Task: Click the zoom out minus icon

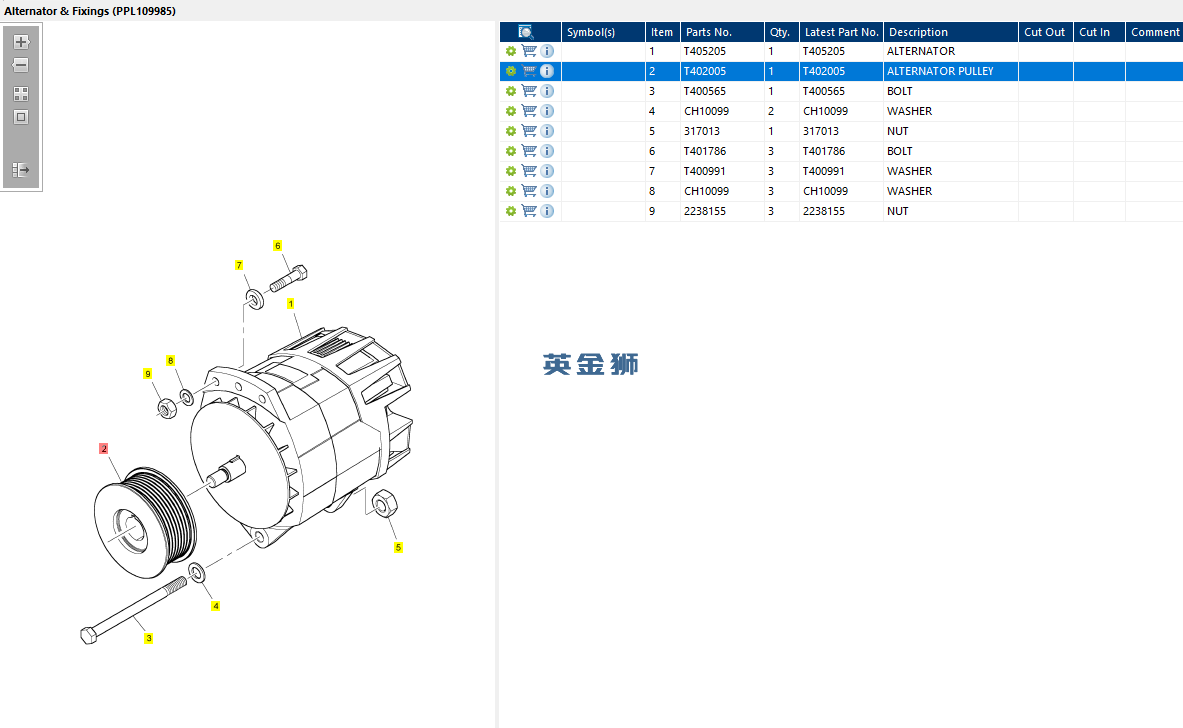Action: (21, 66)
